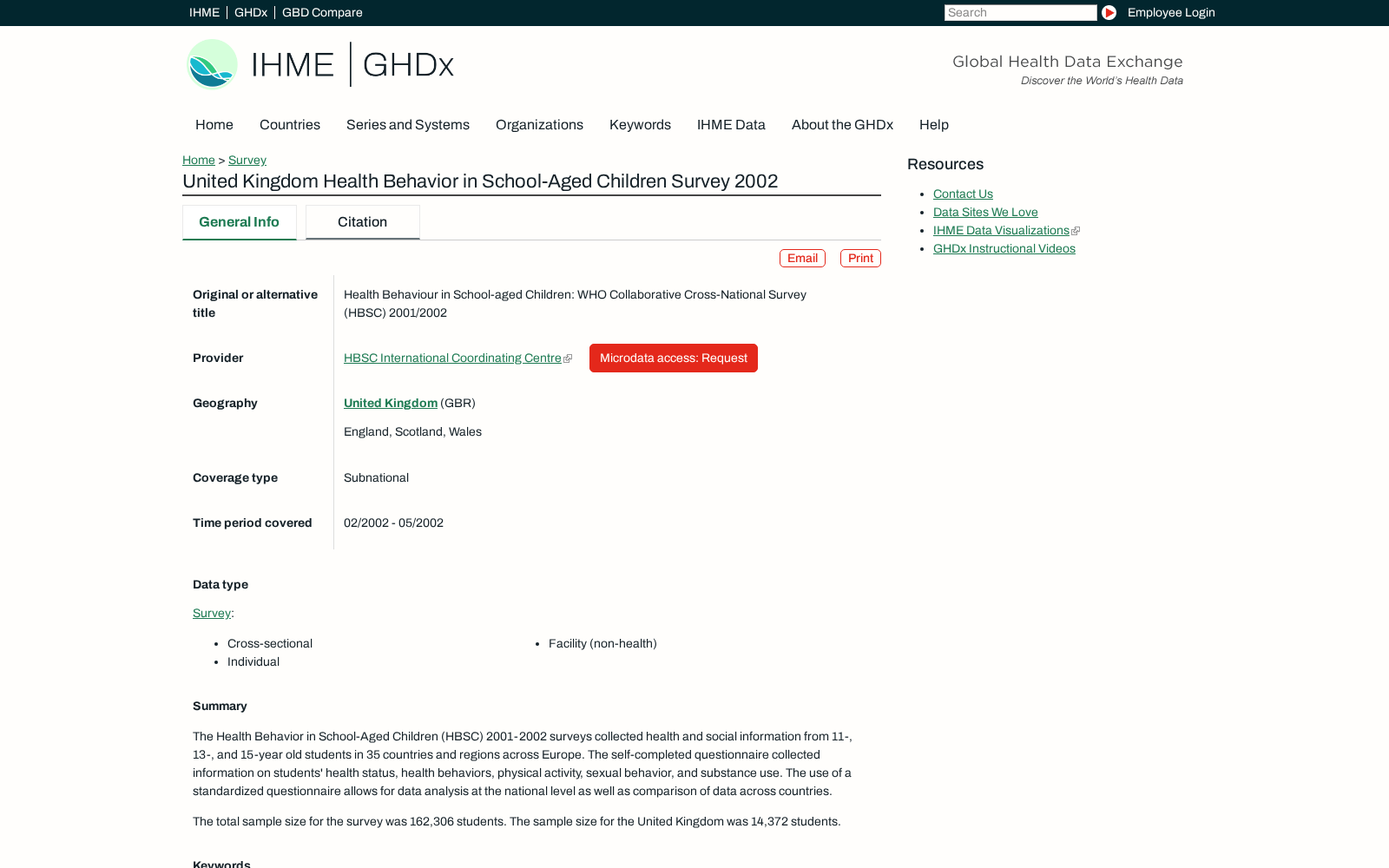
Task: Open the GHDx link in top bar
Action: tap(251, 12)
